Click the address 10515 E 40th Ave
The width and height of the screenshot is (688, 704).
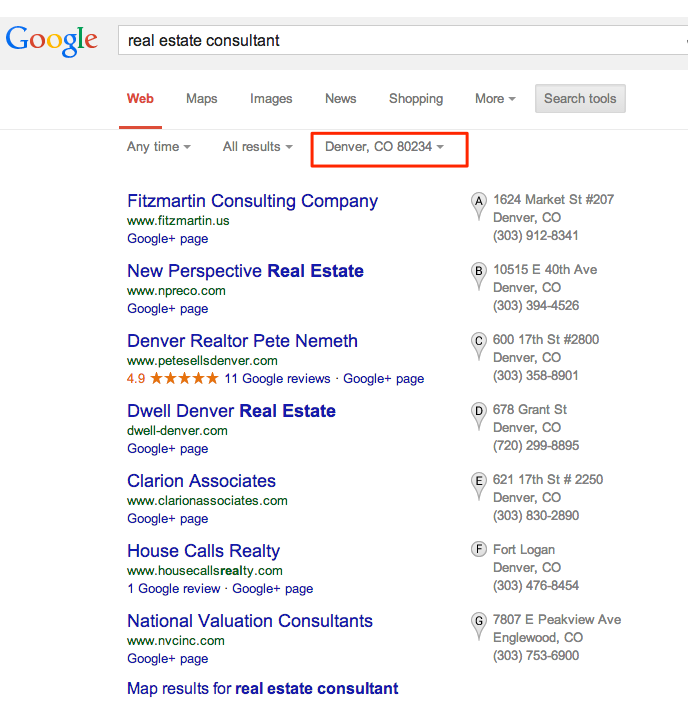pos(545,269)
